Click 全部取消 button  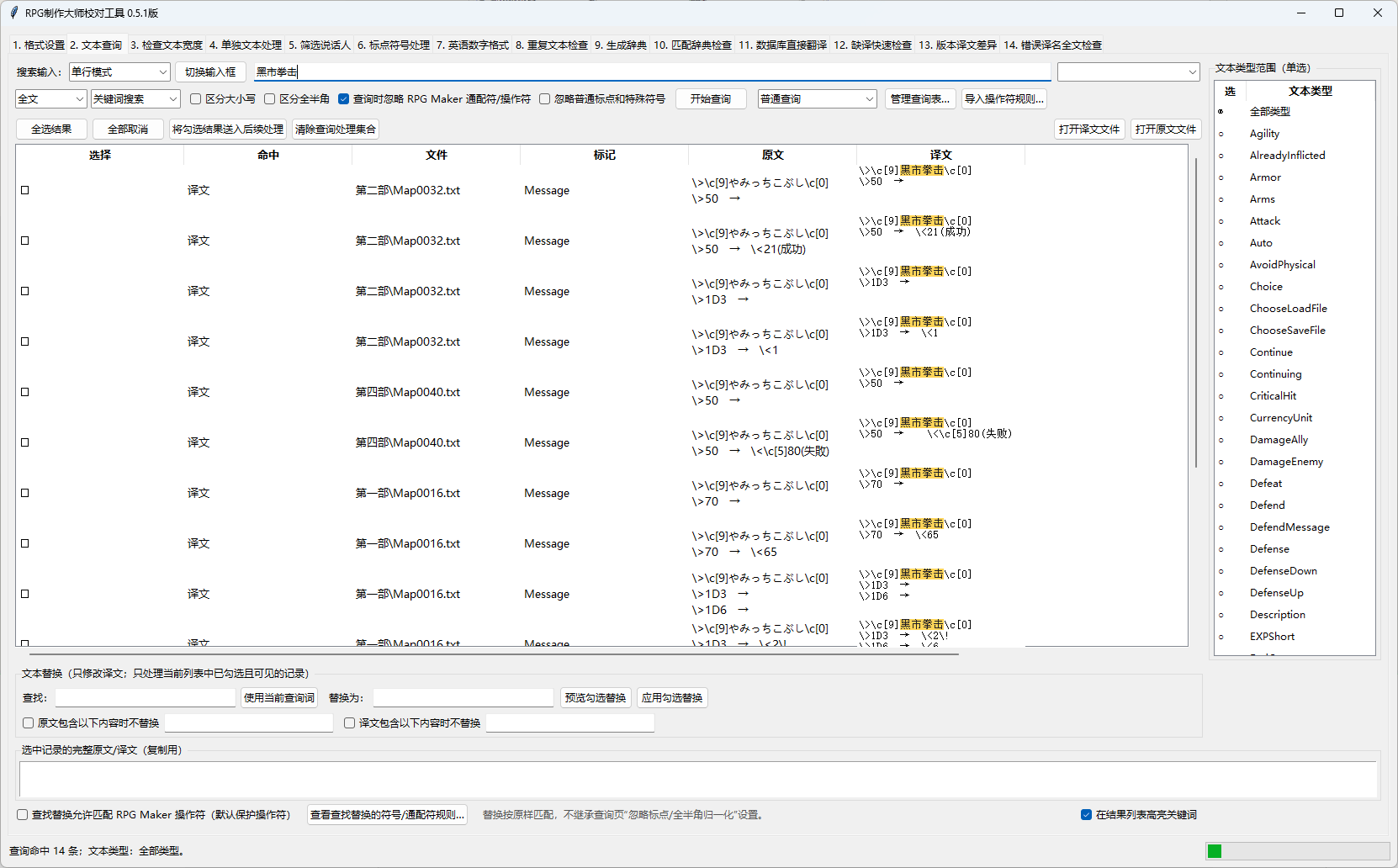pyautogui.click(x=128, y=129)
